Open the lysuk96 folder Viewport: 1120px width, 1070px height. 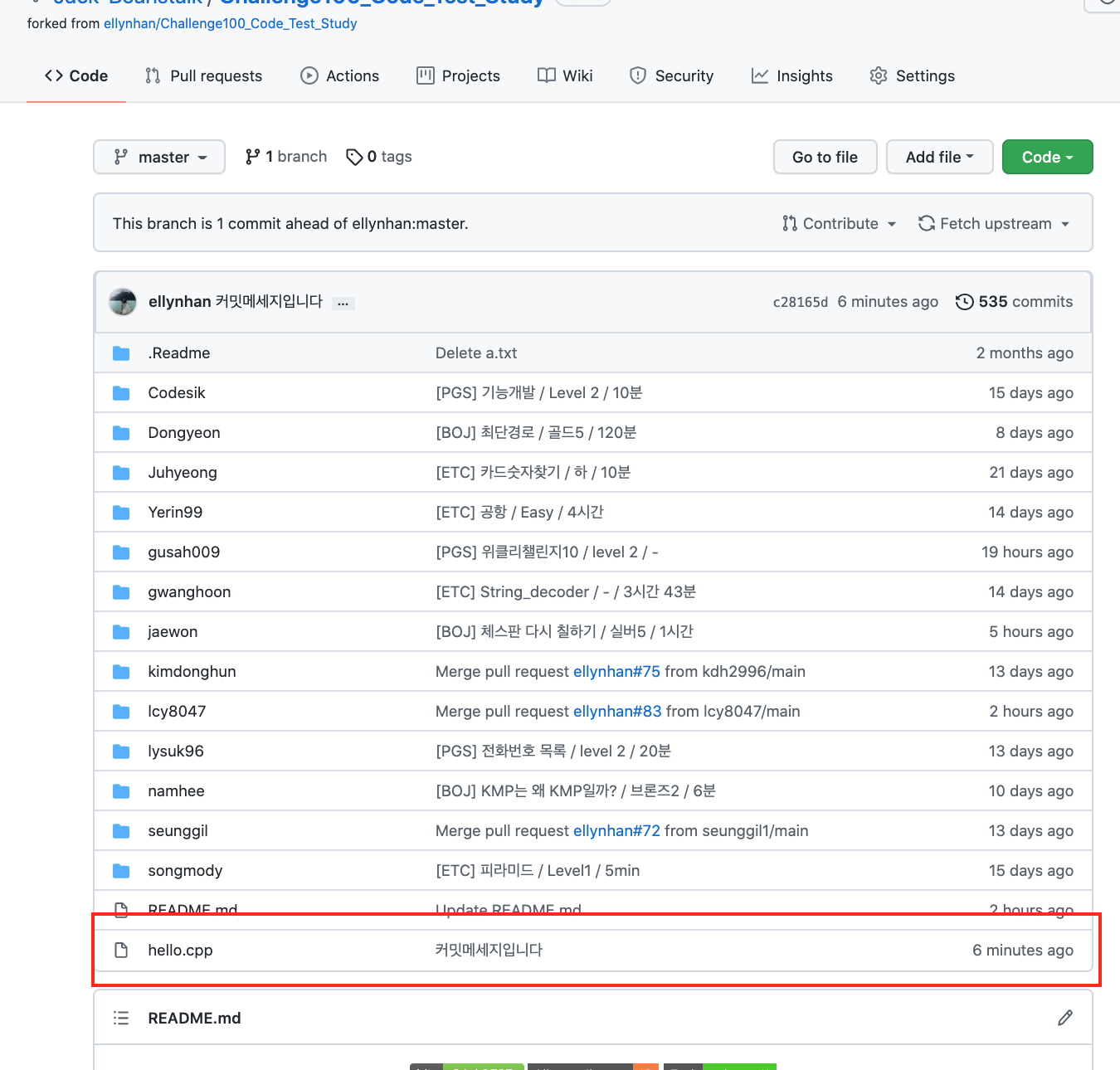(x=176, y=751)
